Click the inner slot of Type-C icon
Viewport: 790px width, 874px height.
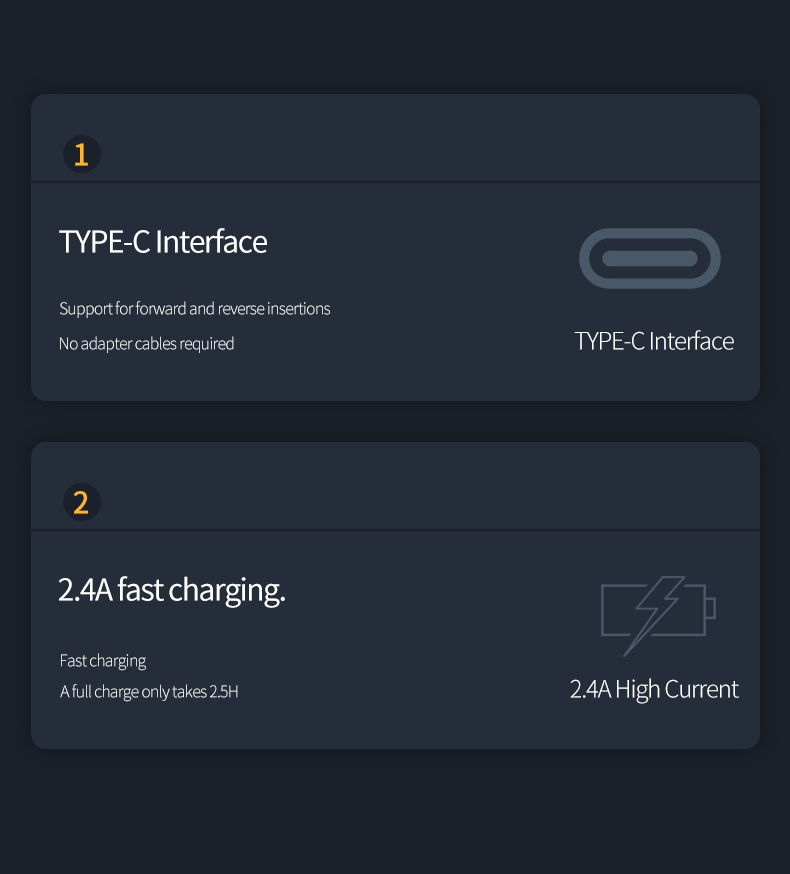coord(650,259)
